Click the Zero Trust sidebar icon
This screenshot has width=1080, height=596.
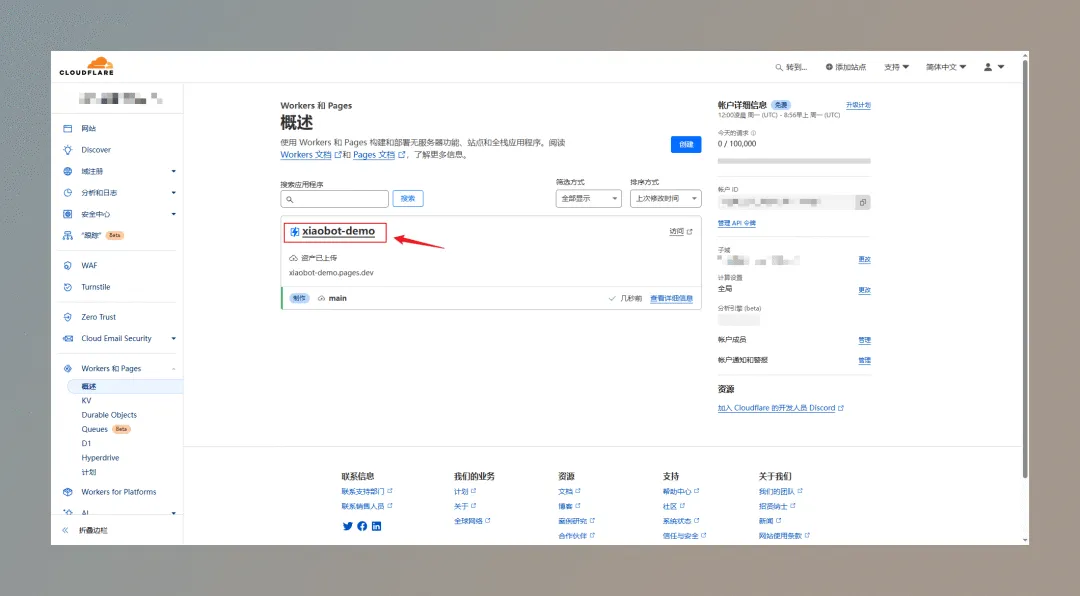68,317
